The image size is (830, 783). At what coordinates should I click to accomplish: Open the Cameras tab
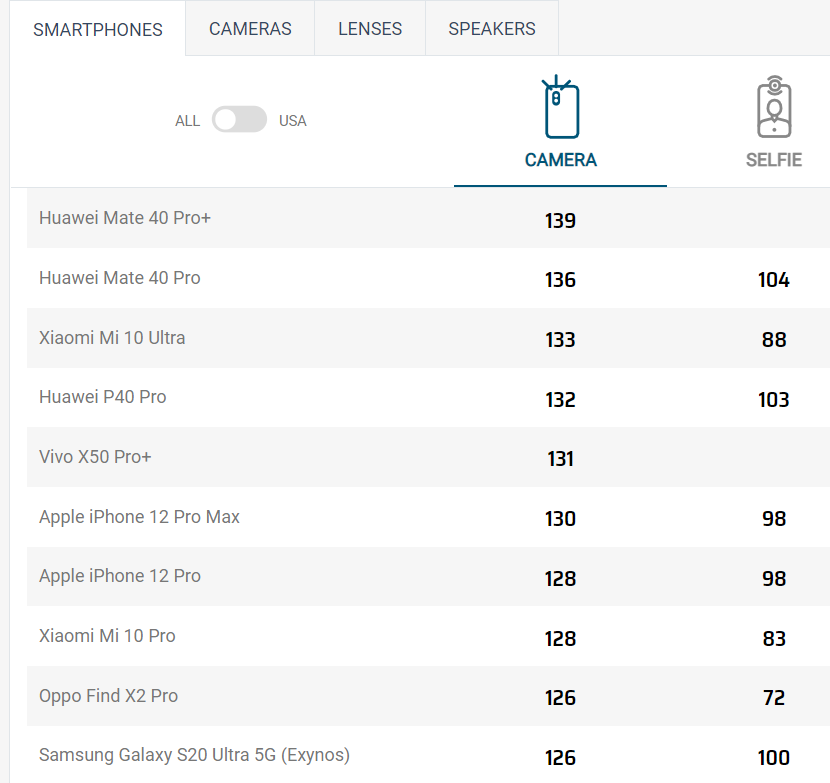click(250, 29)
